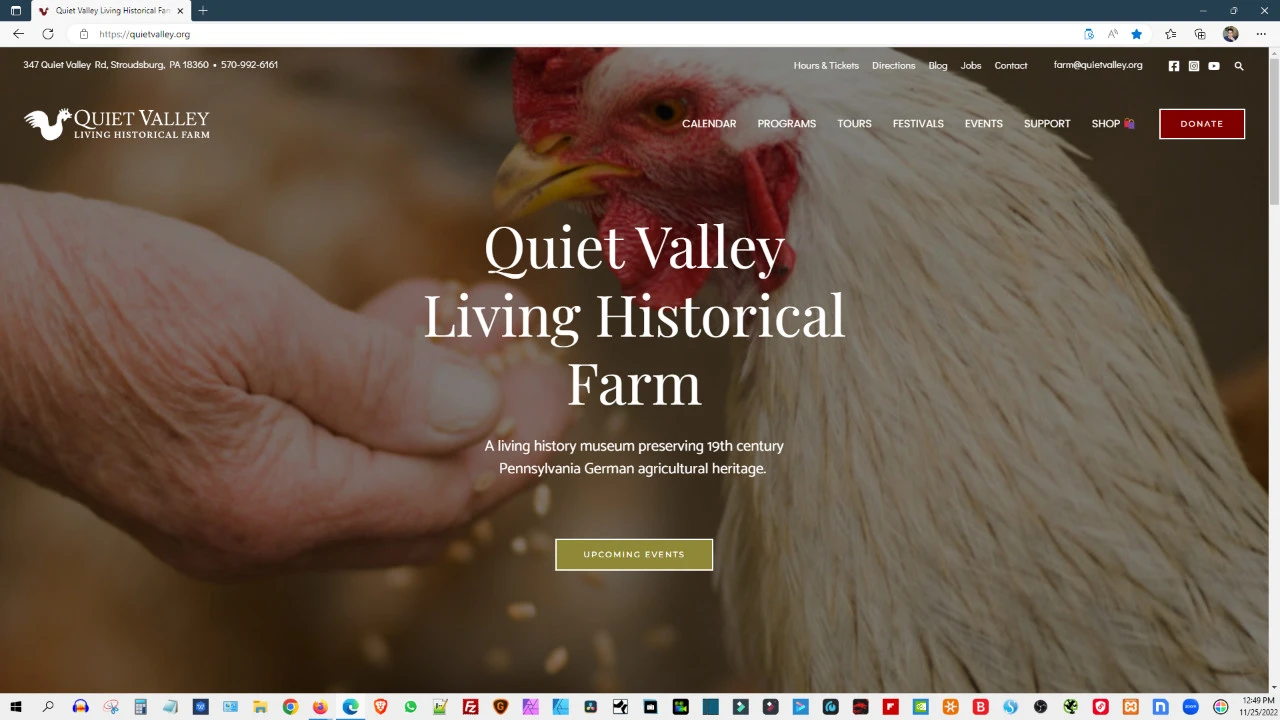This screenshot has width=1280, height=720.
Task: Select the Tours menu item
Action: coord(854,124)
